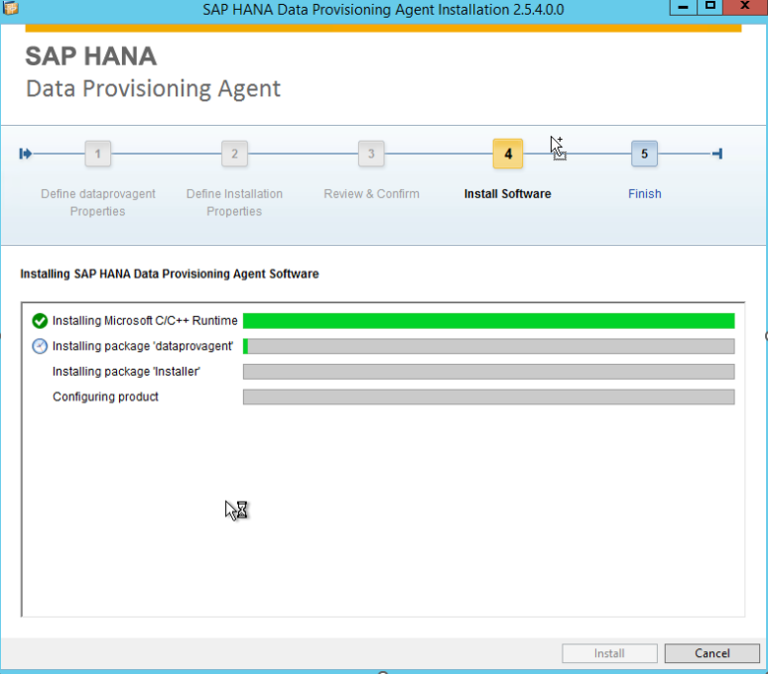Open the Install Software step label
This screenshot has height=674, width=768.
pyautogui.click(x=507, y=194)
